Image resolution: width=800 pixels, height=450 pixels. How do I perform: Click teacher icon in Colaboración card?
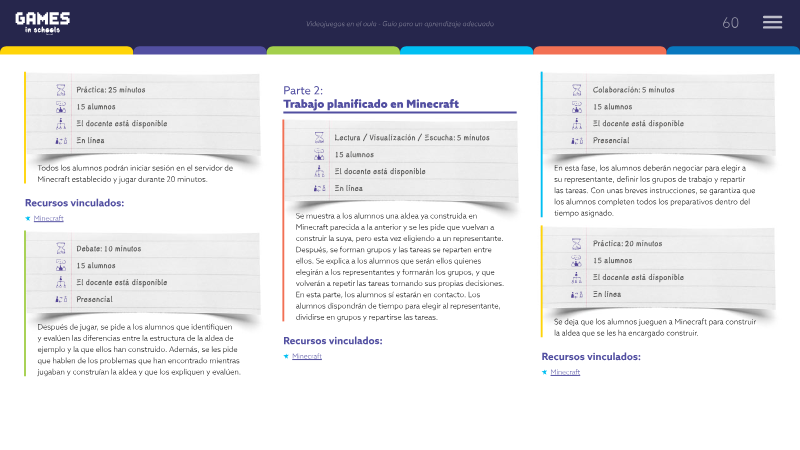coord(577,123)
